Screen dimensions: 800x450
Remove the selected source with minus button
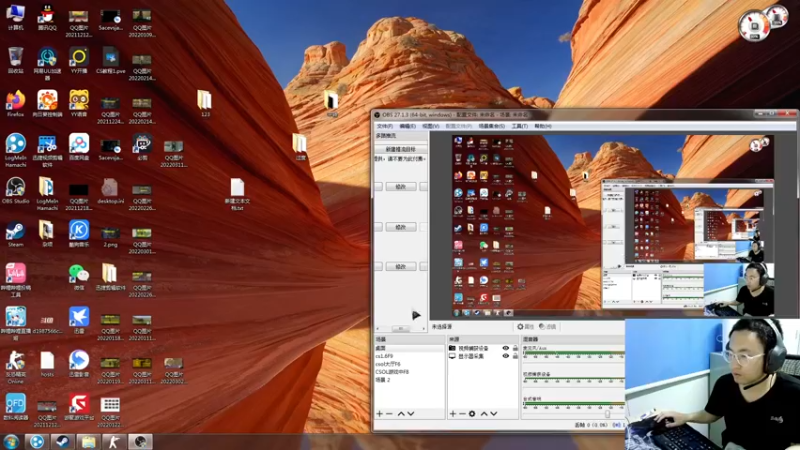462,414
